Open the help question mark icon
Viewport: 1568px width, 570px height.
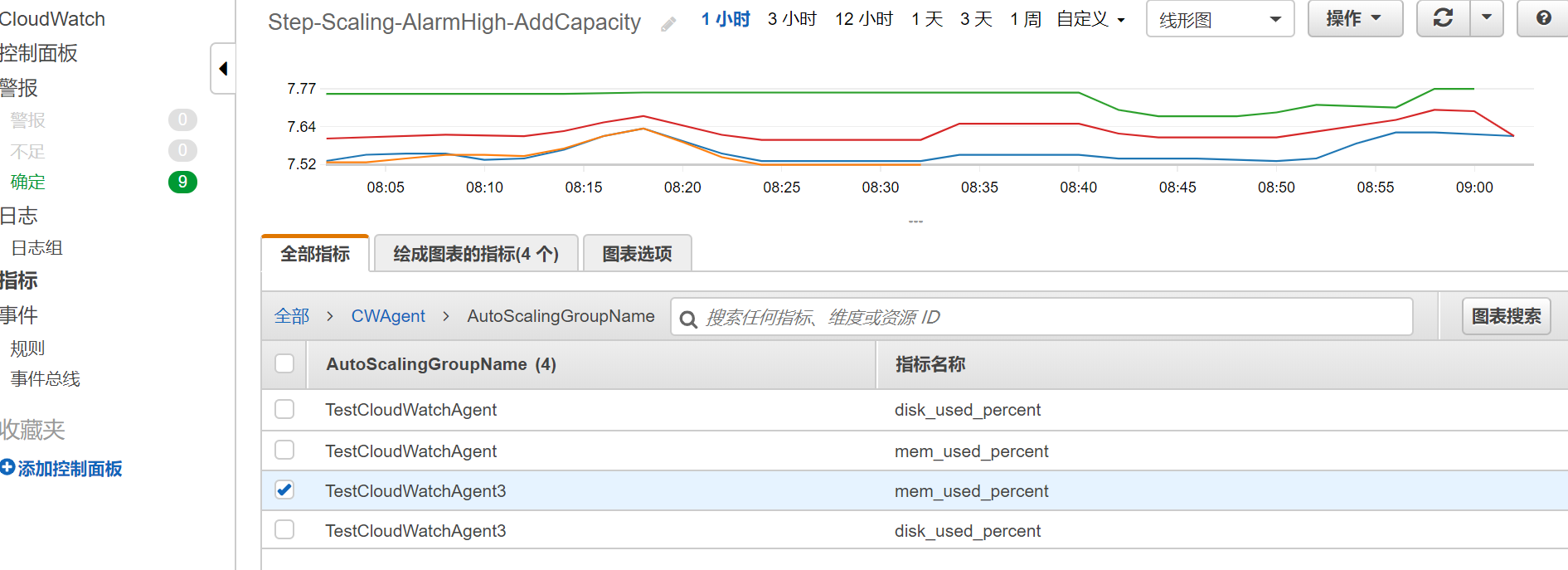click(x=1543, y=18)
